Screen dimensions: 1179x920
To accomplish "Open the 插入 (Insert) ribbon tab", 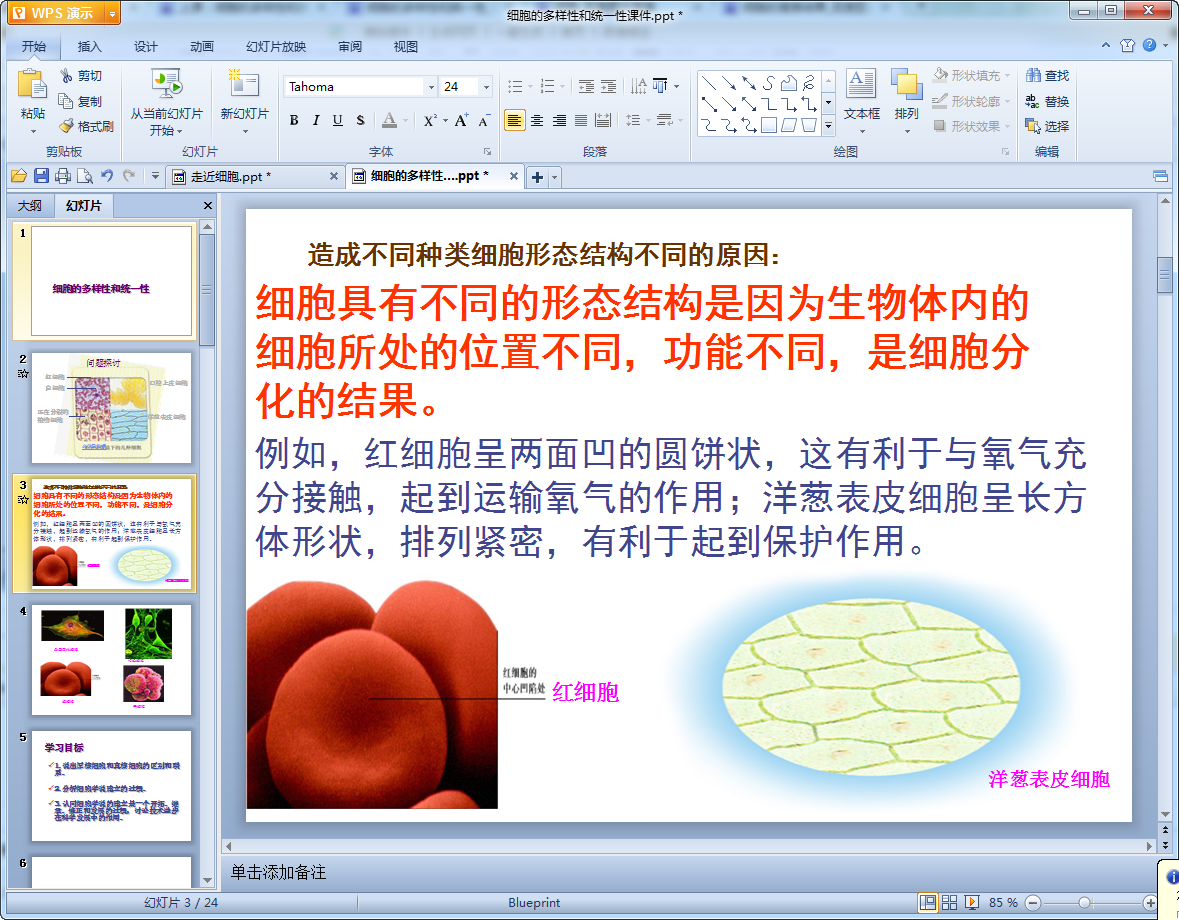I will (x=89, y=47).
